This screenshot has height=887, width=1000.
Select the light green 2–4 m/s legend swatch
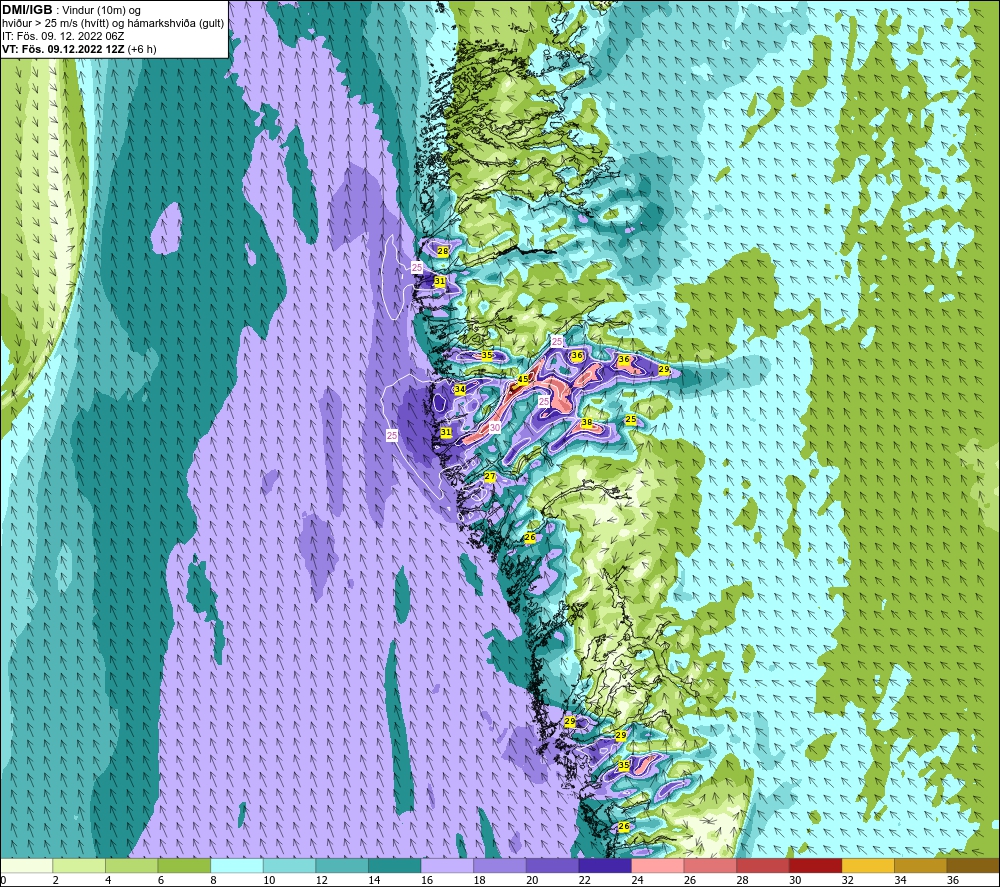(x=79, y=866)
